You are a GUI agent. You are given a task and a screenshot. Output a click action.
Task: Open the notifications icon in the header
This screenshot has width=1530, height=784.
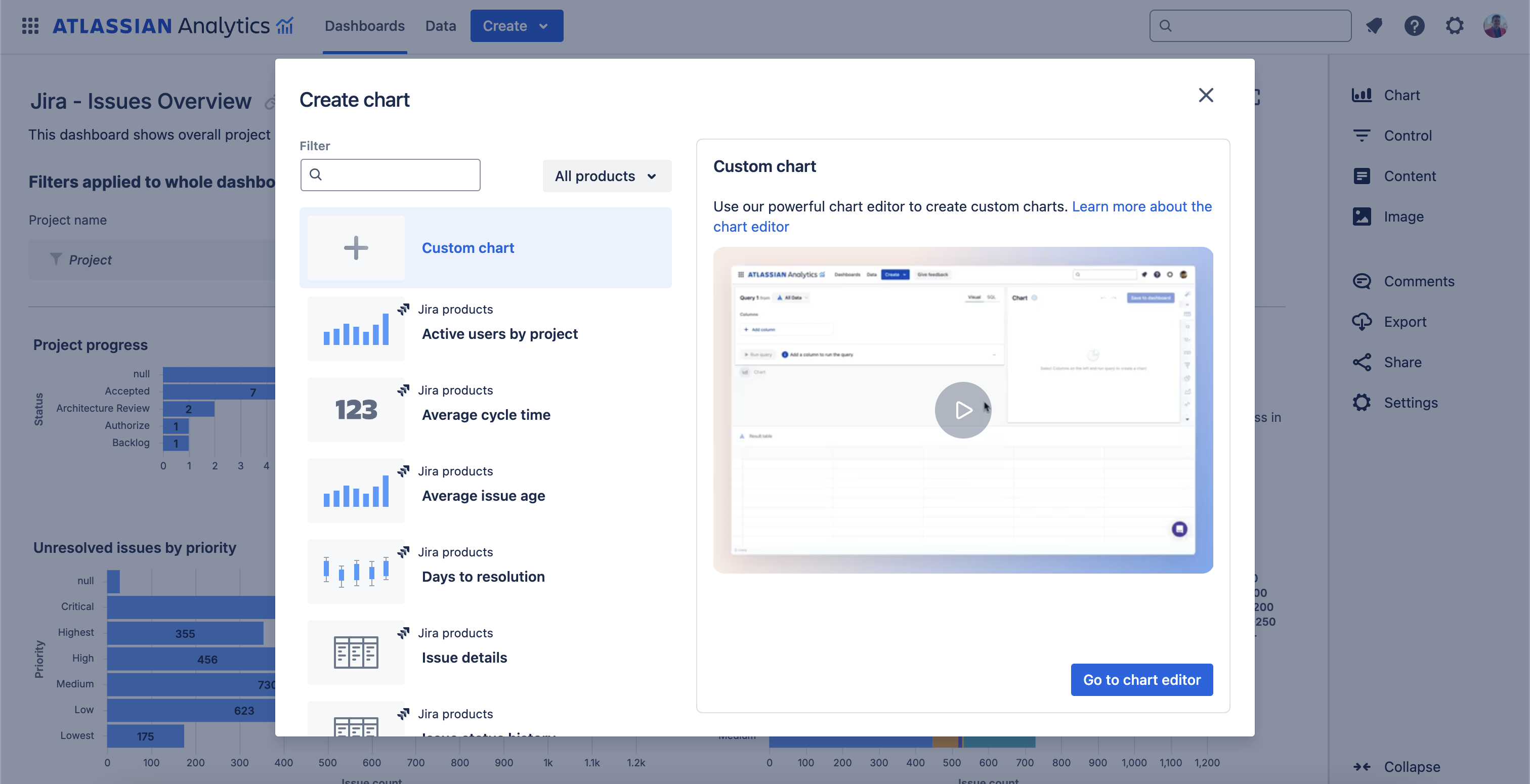pyautogui.click(x=1374, y=26)
